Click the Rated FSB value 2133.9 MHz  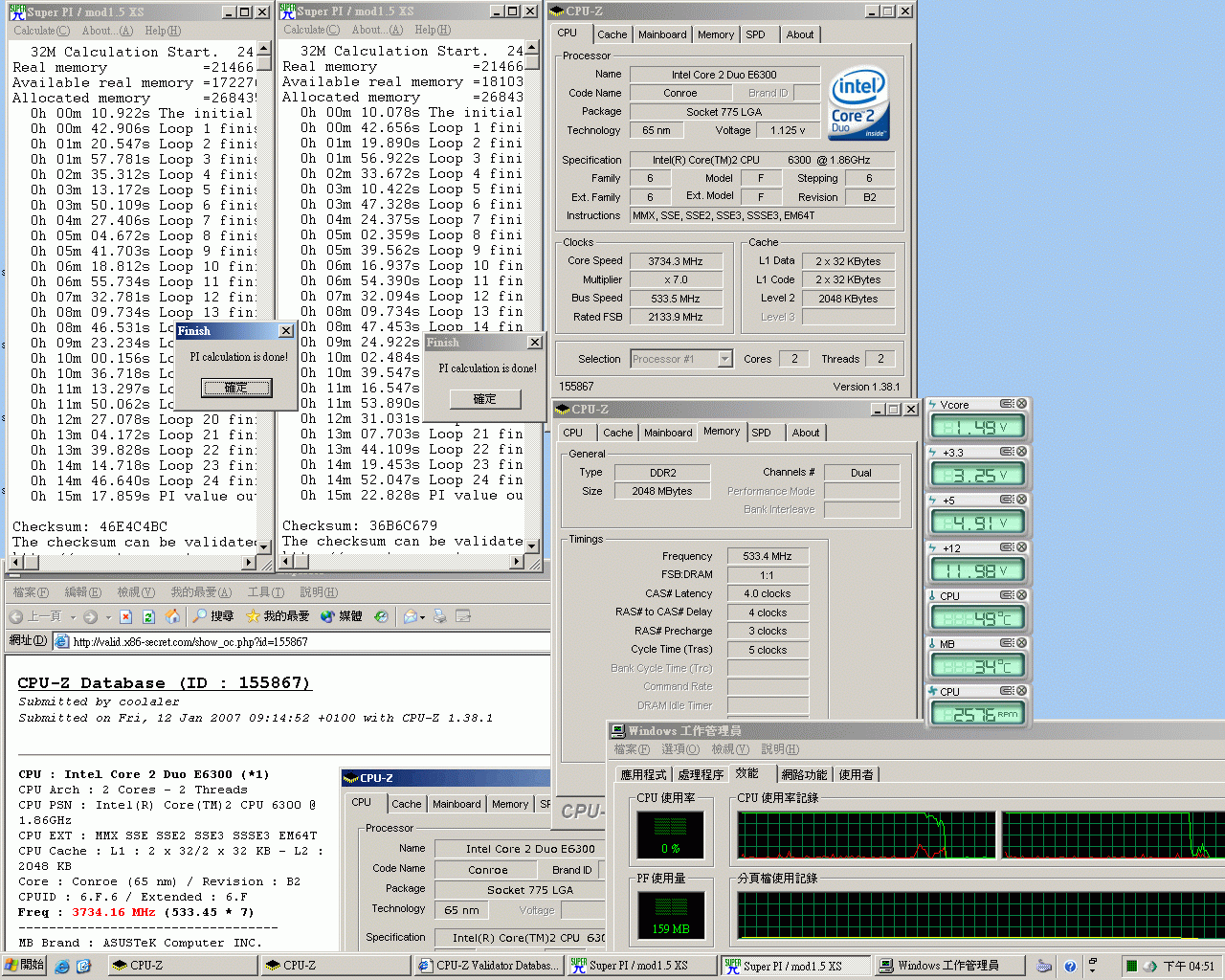coord(676,317)
